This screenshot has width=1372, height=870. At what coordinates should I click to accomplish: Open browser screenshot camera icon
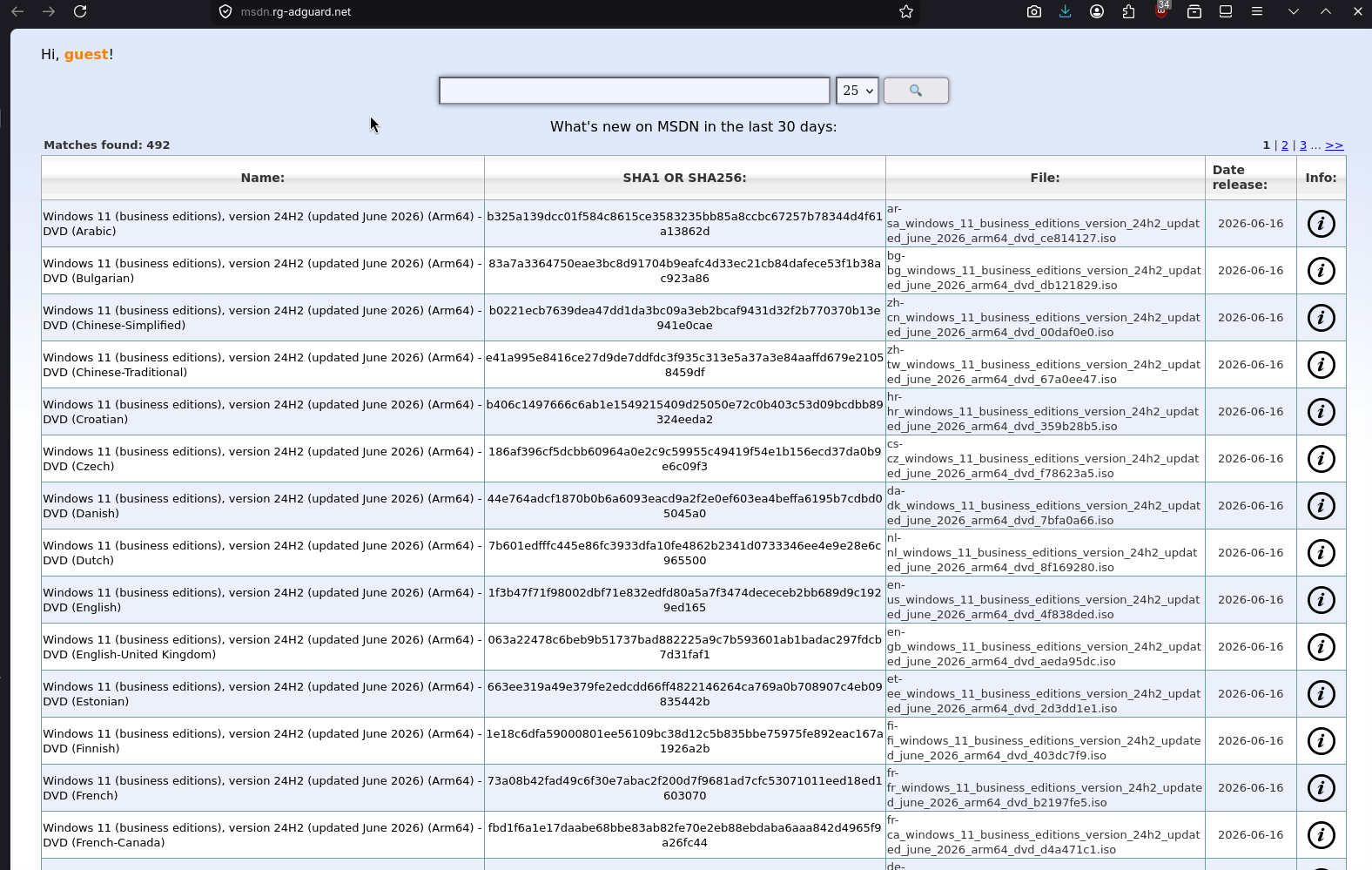1033,11
